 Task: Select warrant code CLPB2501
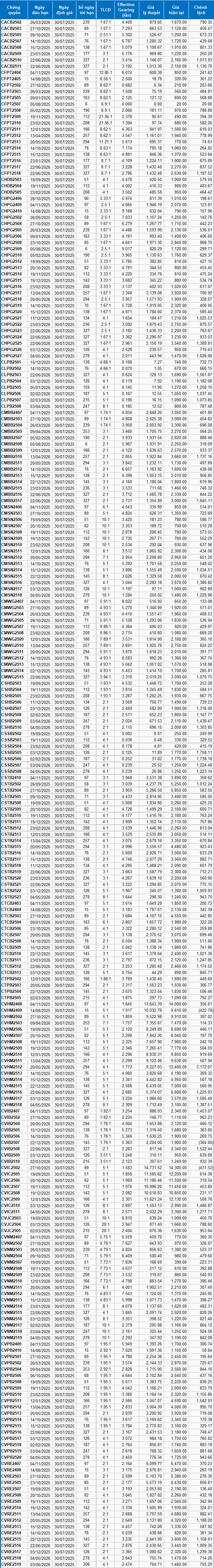coord(11,362)
